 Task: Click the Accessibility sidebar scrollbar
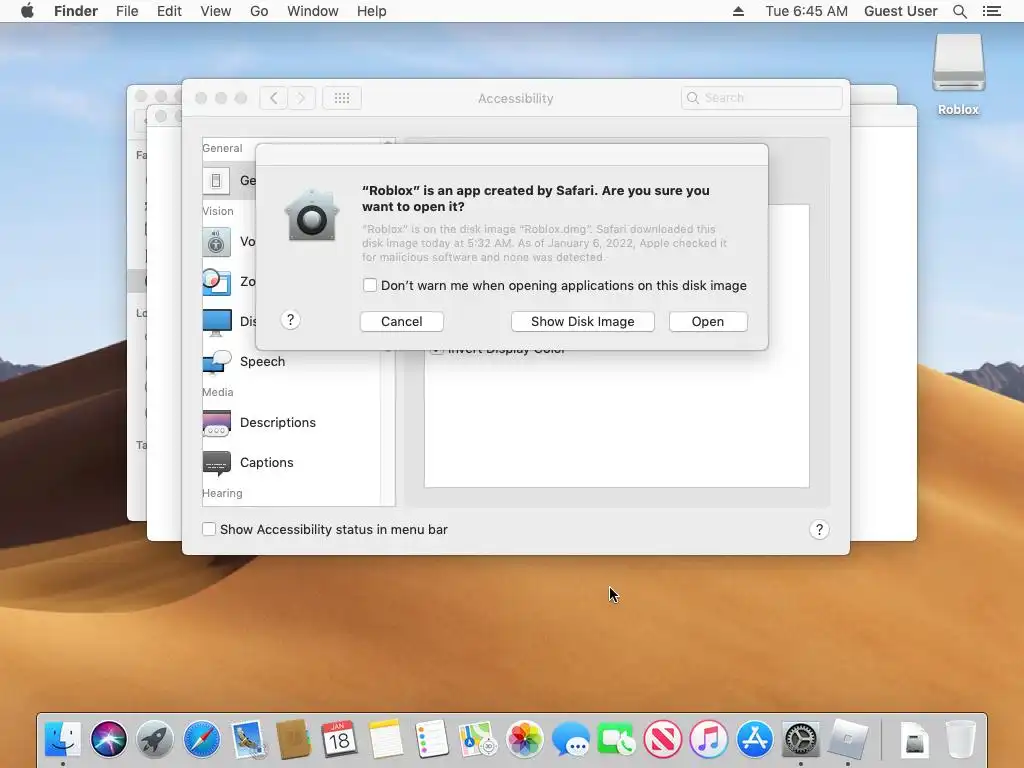point(388,428)
